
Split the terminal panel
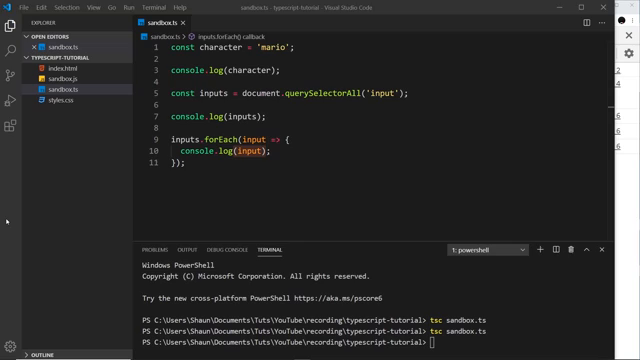[x=556, y=249]
